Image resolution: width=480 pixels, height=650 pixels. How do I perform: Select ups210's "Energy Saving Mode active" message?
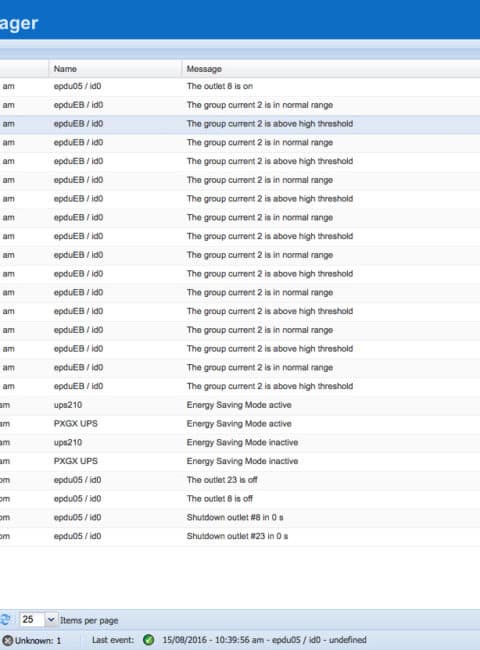[x=239, y=405]
